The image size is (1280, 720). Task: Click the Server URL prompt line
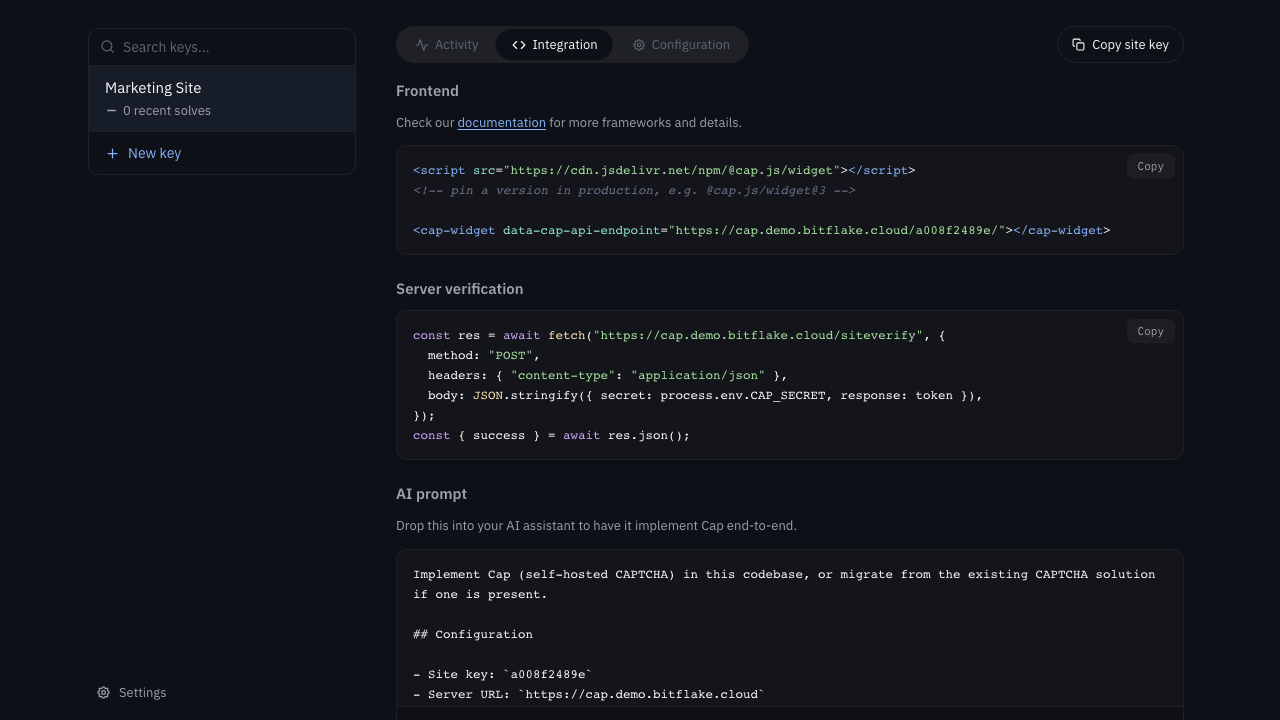[x=589, y=694]
